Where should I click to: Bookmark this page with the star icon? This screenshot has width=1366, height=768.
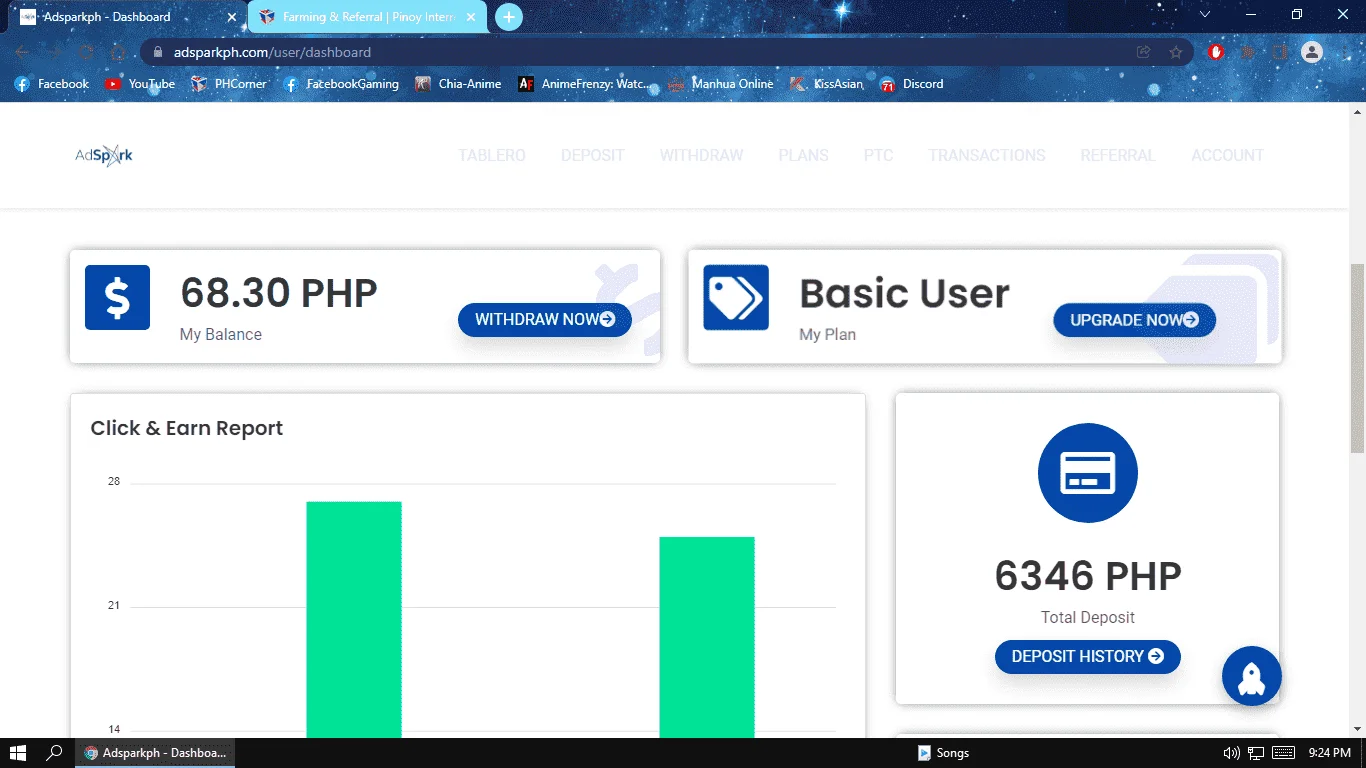point(1176,52)
